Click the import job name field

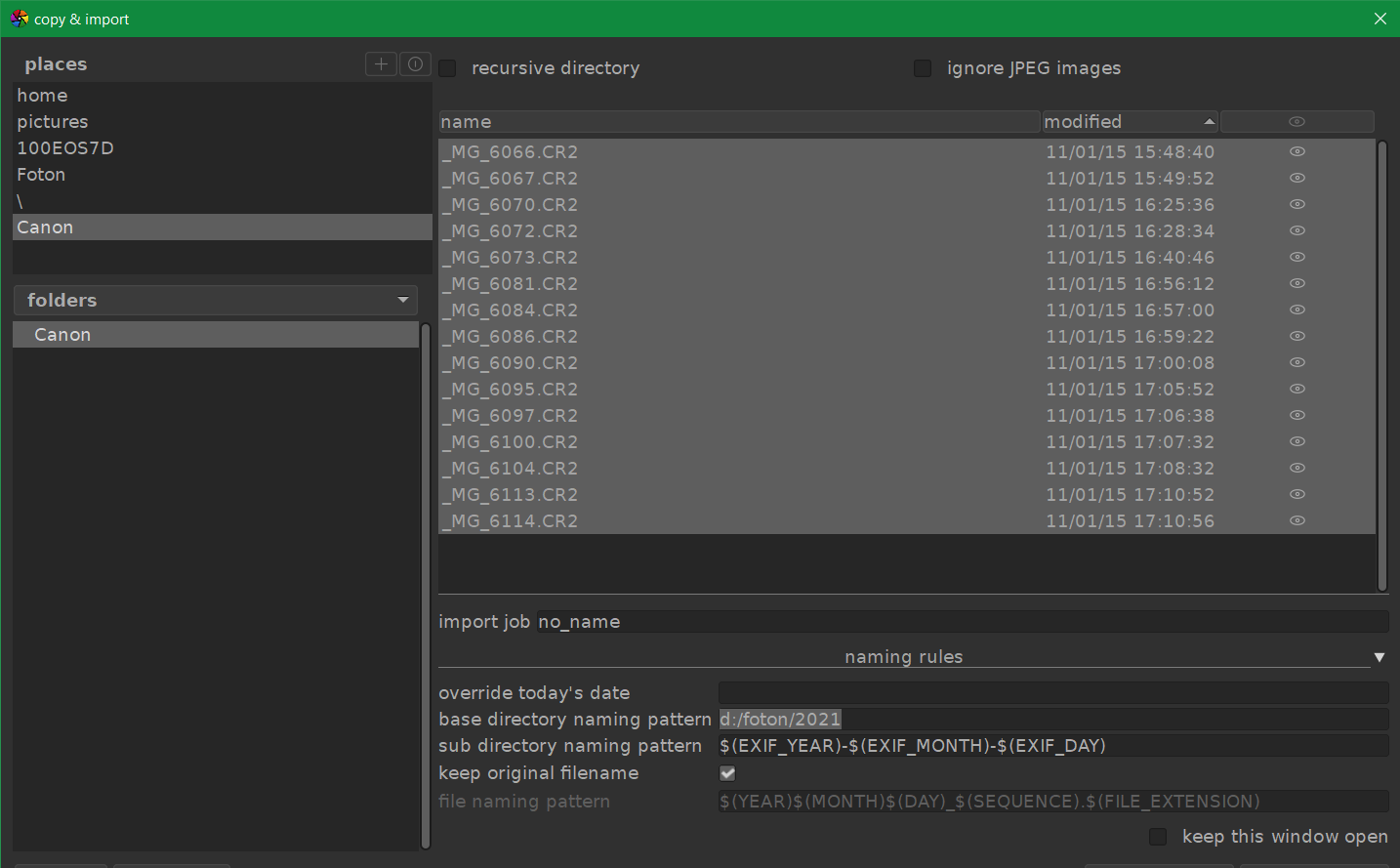coord(962,621)
